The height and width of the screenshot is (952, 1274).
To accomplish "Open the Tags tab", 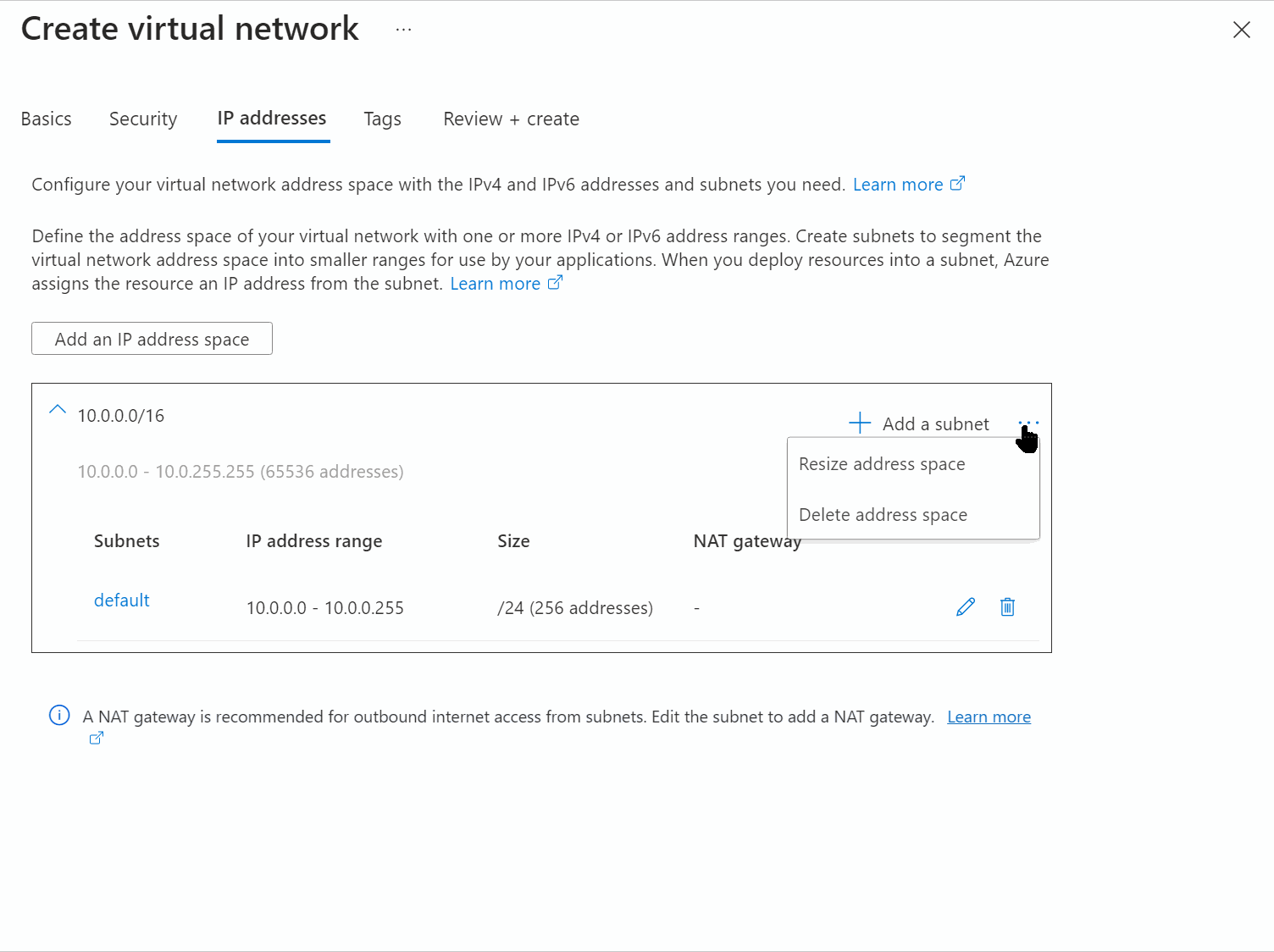I will click(x=382, y=119).
